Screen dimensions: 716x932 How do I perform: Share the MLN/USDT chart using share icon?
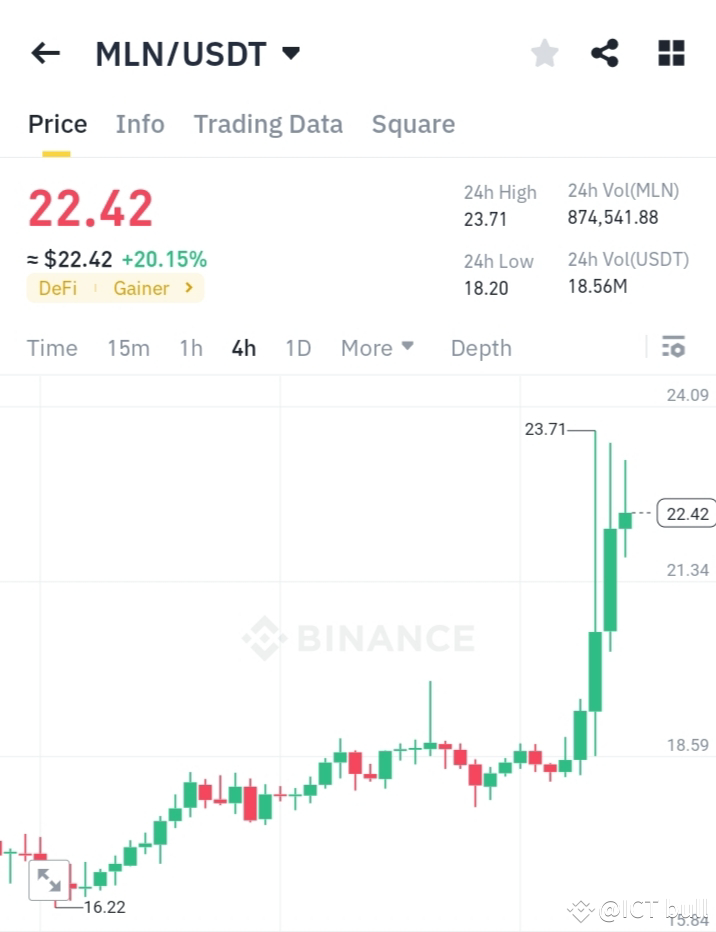click(x=604, y=53)
